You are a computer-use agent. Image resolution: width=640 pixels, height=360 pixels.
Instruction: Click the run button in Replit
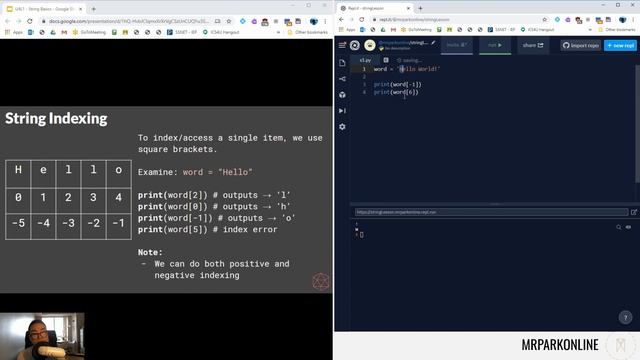[495, 45]
